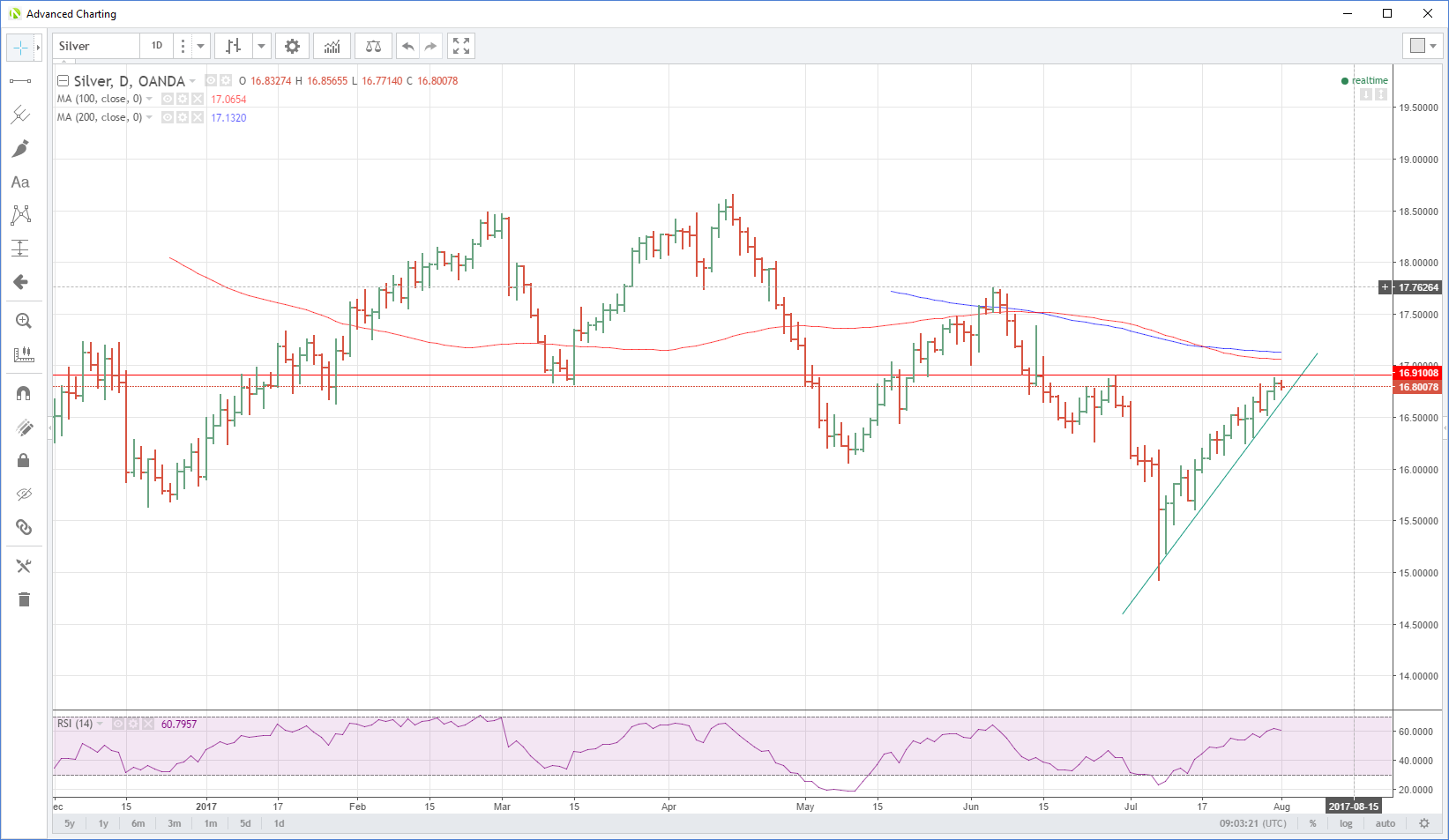Open chart properties gear in top toolbar
This screenshot has height=840, width=1449.
click(292, 46)
